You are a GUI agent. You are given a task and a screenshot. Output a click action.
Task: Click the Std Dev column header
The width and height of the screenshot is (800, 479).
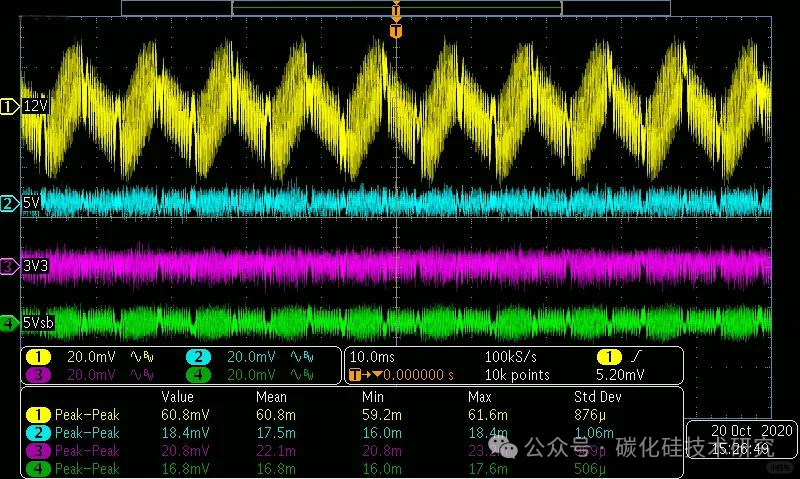tap(597, 397)
